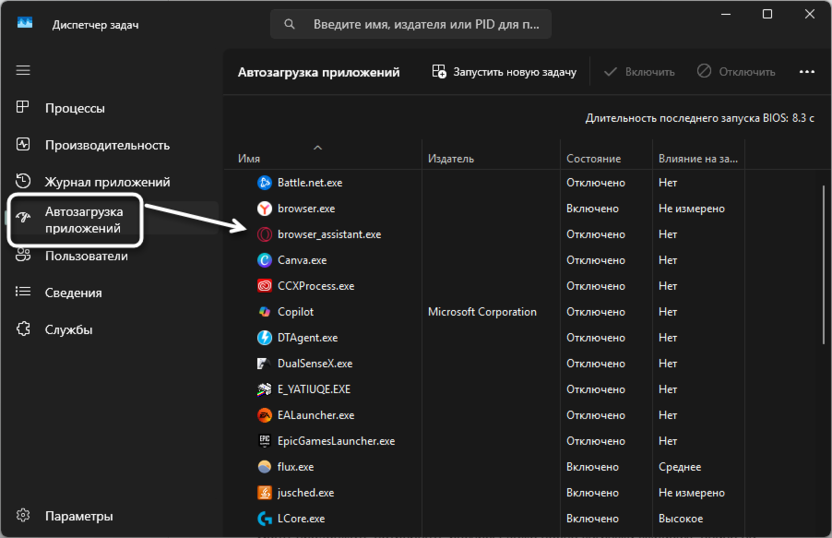Click the Издатель column header
This screenshot has height=538, width=832.
coord(451,159)
